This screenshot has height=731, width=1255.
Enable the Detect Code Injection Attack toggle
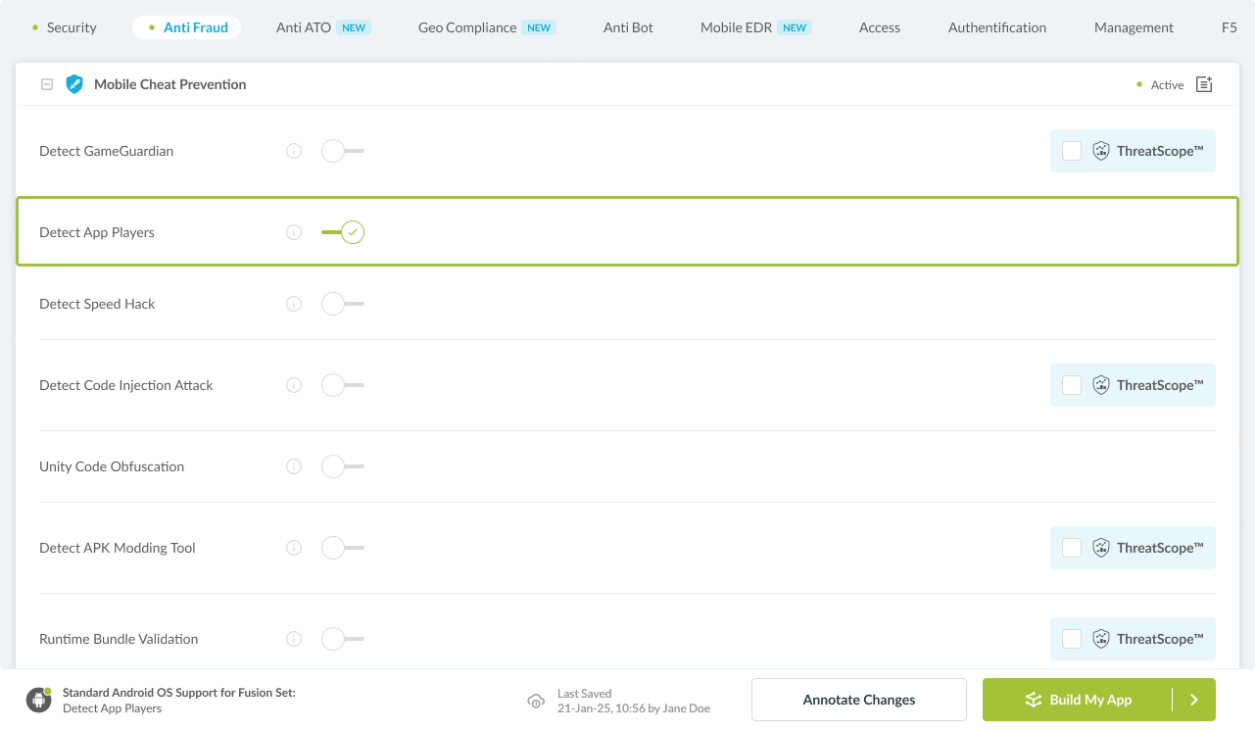pyautogui.click(x=342, y=385)
